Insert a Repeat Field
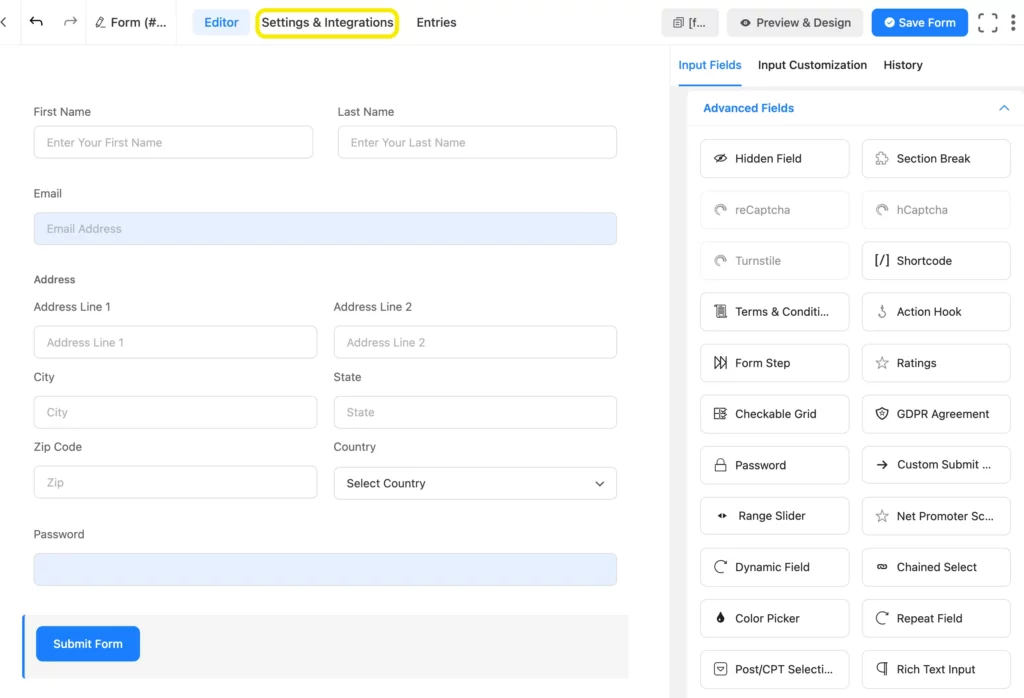The height and width of the screenshot is (698, 1024). pyautogui.click(x=936, y=618)
